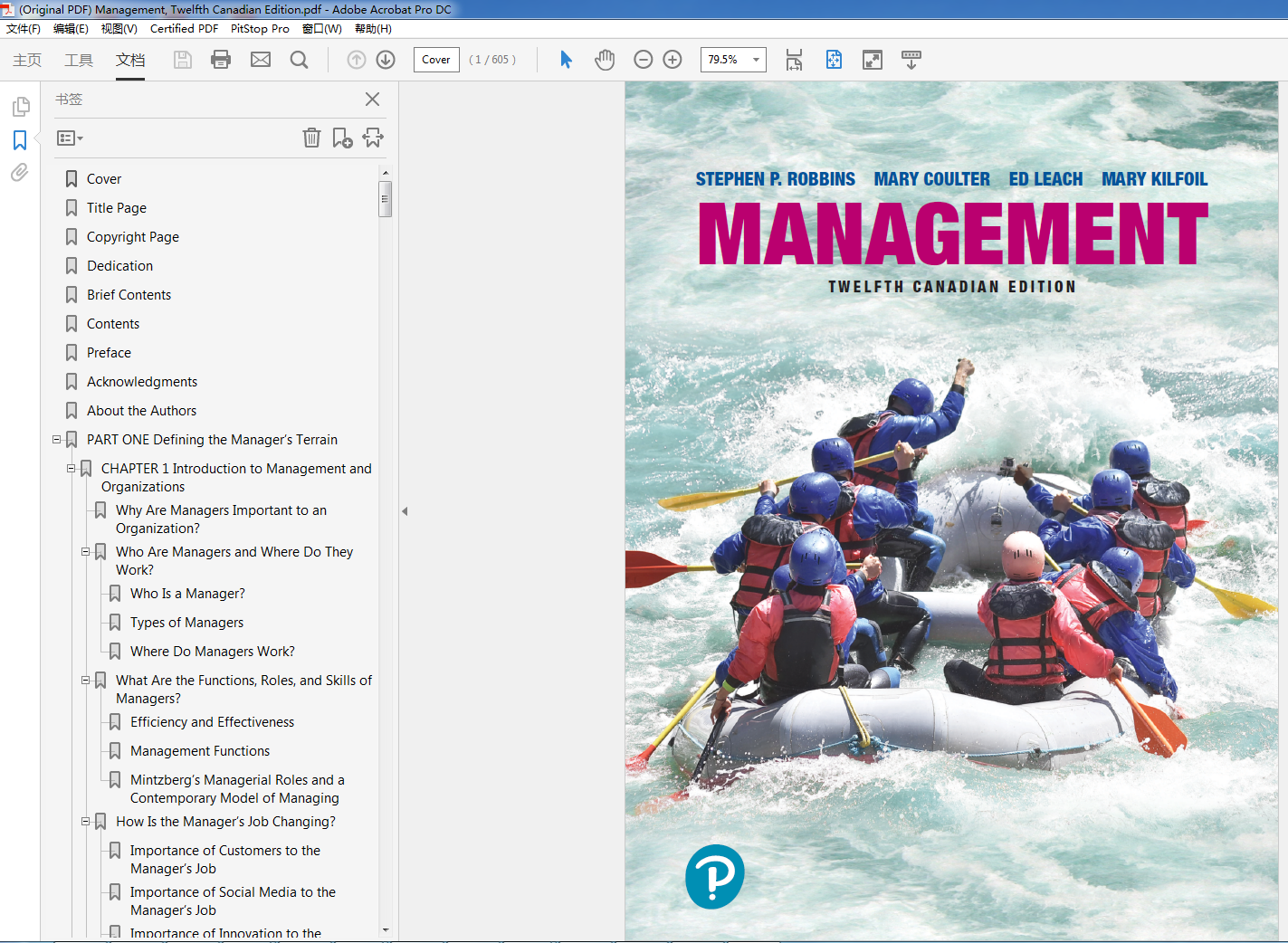1288x943 pixels.
Task: Click the Print icon
Action: (221, 60)
